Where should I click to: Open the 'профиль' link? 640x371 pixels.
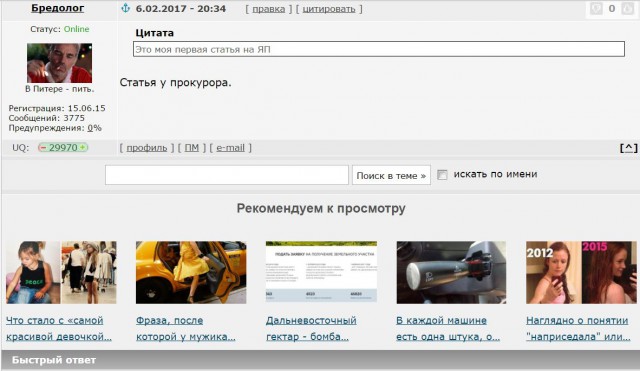tap(147, 148)
